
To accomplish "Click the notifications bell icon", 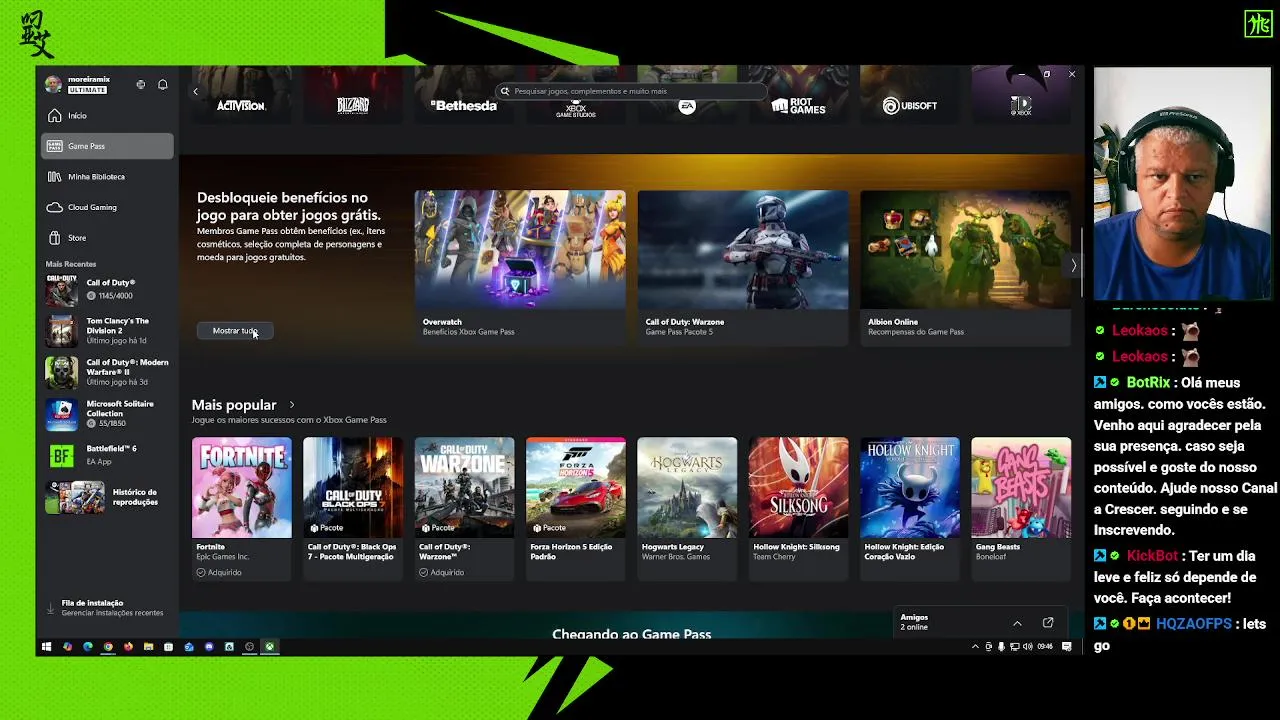I will tap(163, 85).
